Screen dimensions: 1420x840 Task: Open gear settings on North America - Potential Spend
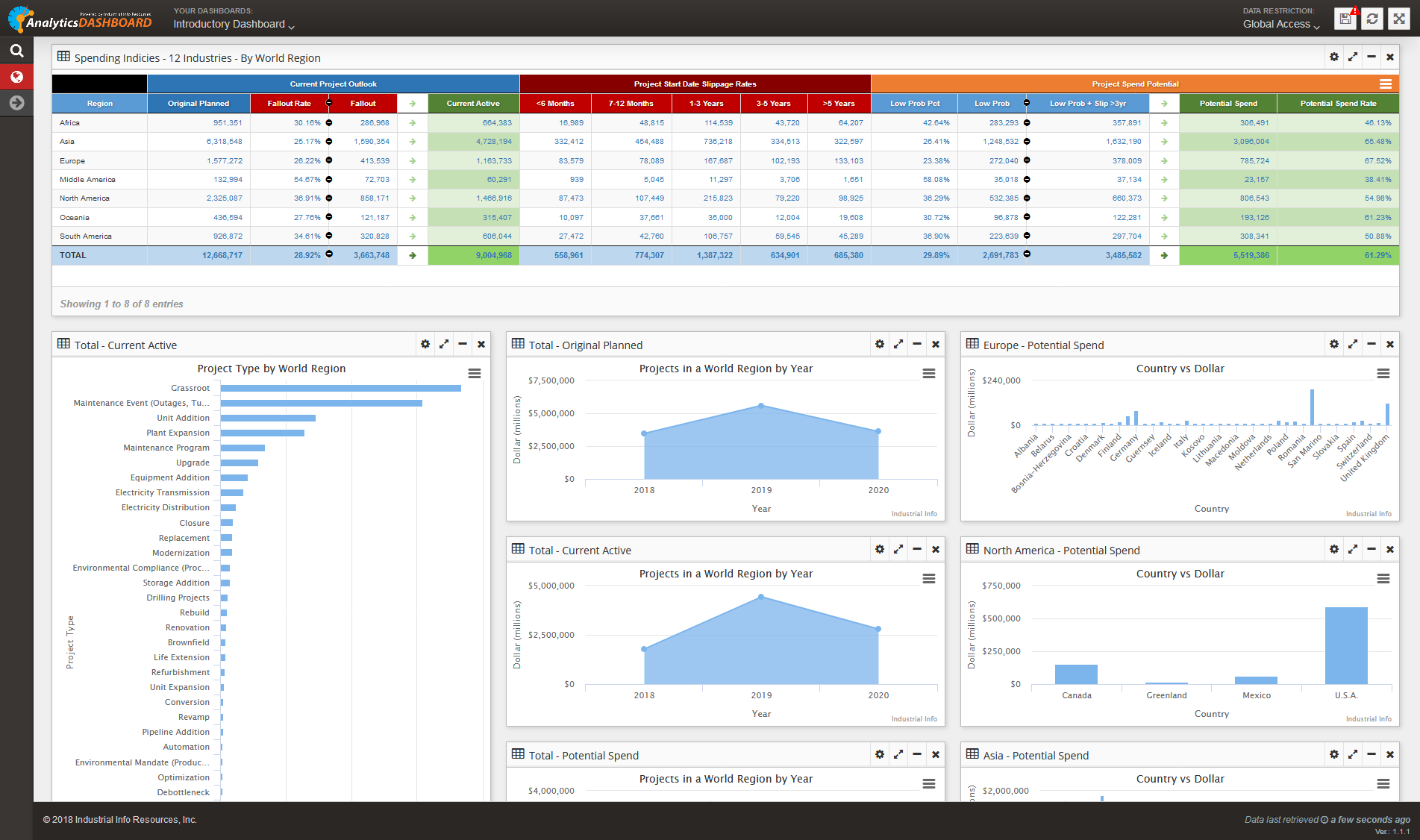click(x=1334, y=549)
